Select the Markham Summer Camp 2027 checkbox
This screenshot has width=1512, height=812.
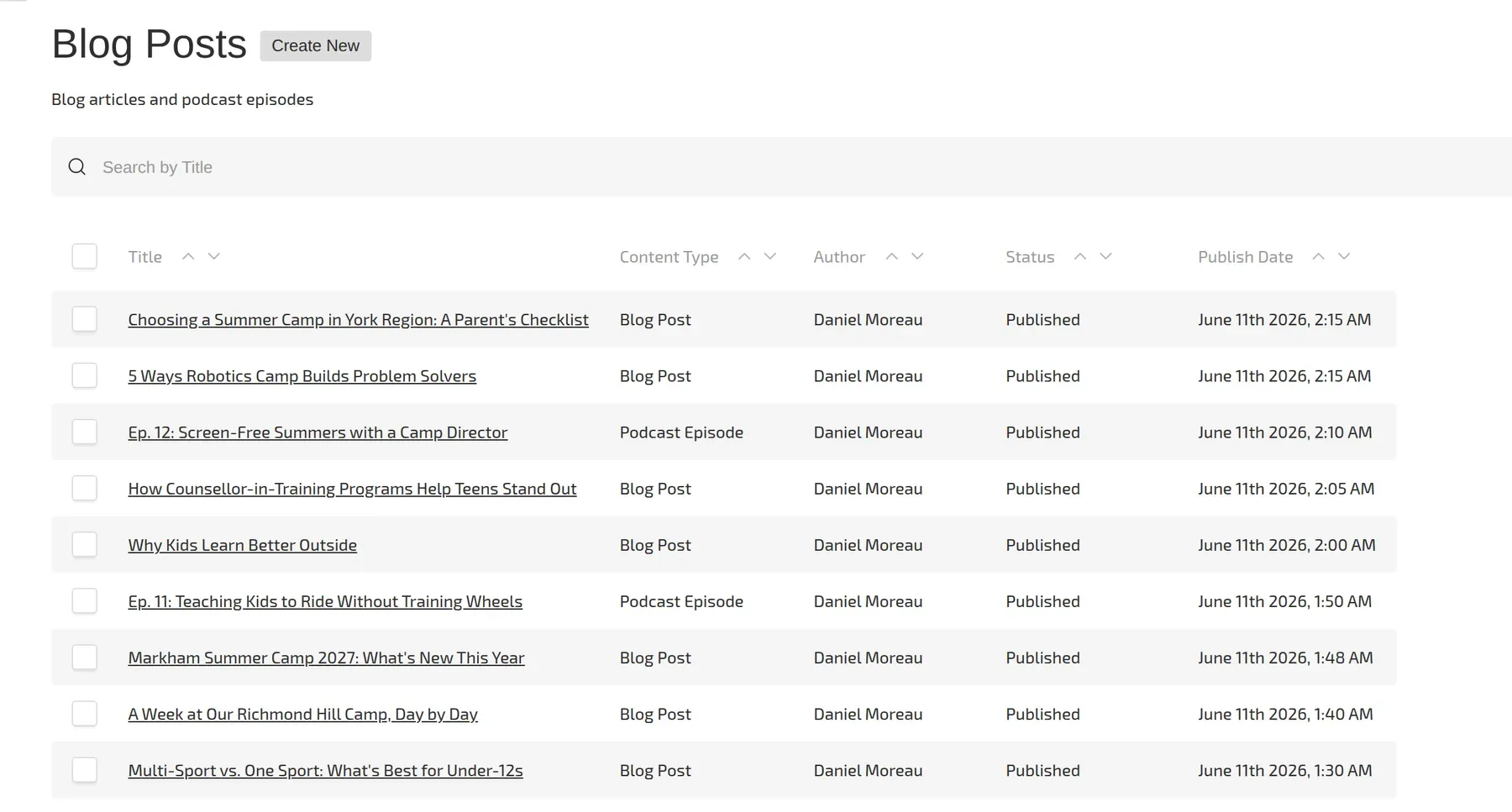coord(85,657)
